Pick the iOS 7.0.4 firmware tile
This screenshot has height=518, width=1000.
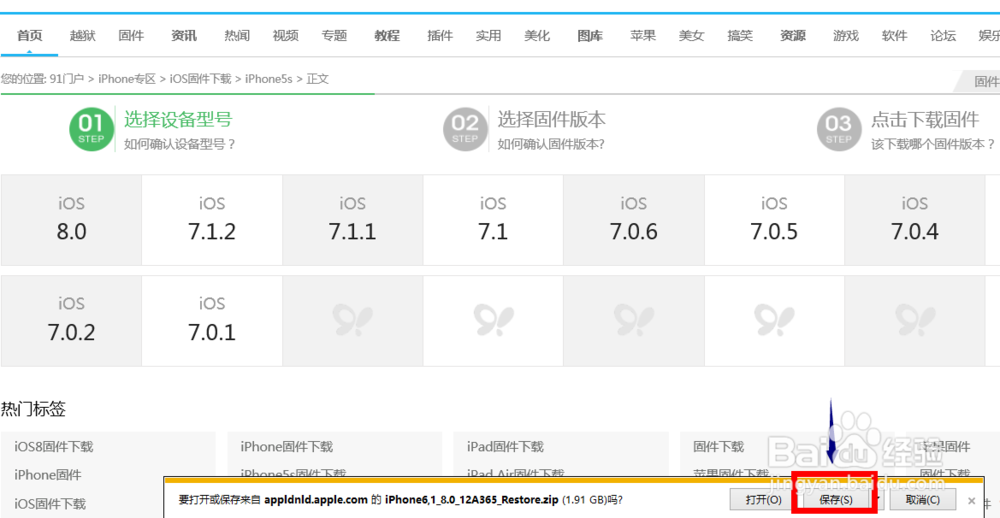coord(915,220)
